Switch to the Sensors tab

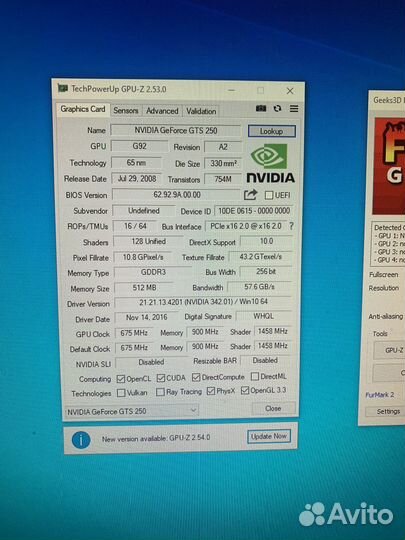coord(126,111)
